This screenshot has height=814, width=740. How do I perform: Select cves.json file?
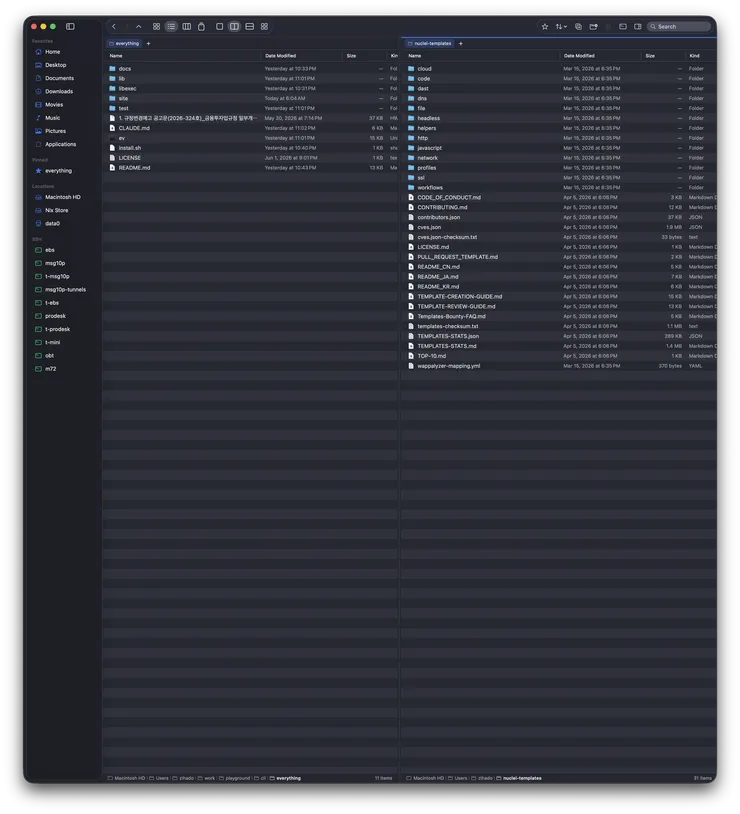[559, 227]
